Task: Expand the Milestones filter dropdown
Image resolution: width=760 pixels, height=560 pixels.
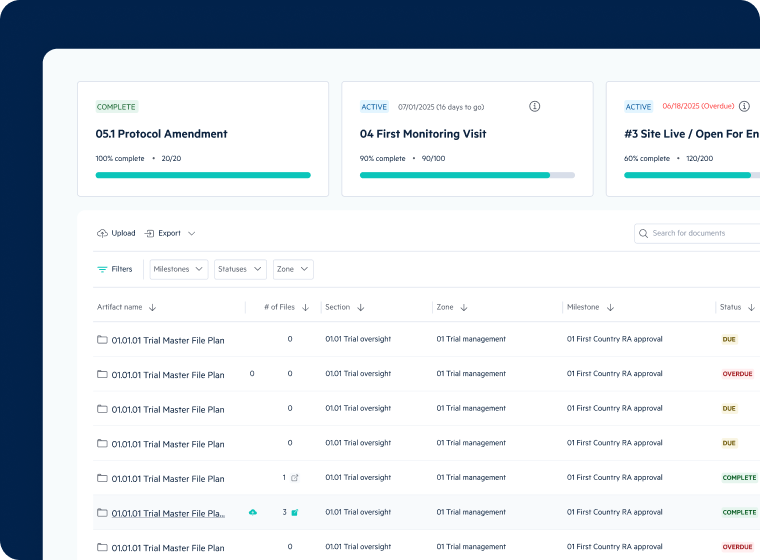Action: click(179, 269)
